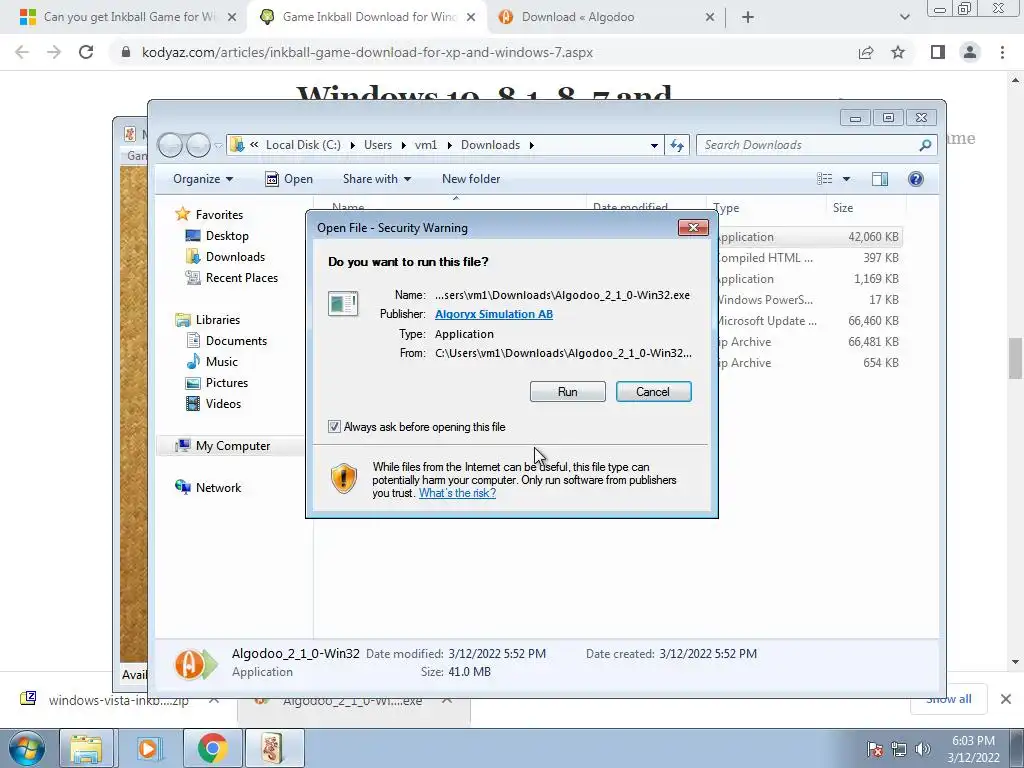Go forward in Explorer navigation
The width and height of the screenshot is (1024, 768).
pos(198,145)
